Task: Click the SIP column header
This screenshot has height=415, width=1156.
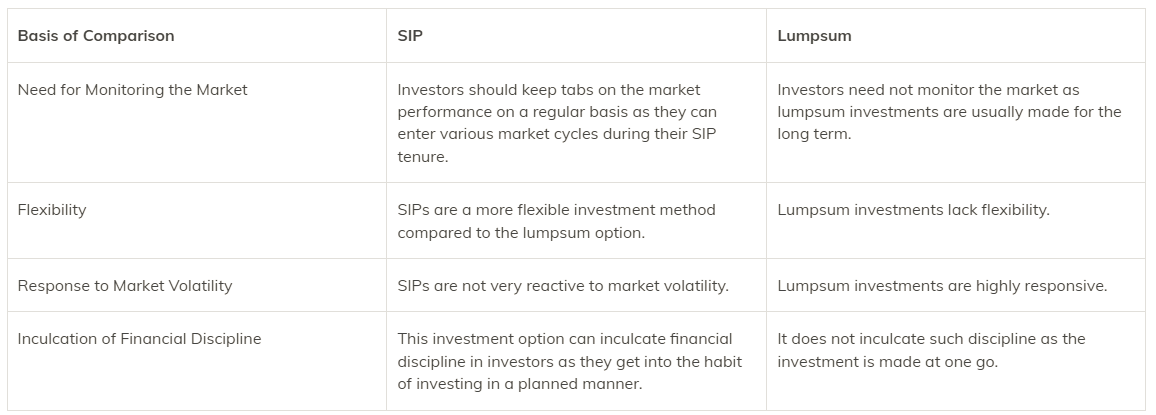Action: pyautogui.click(x=411, y=36)
